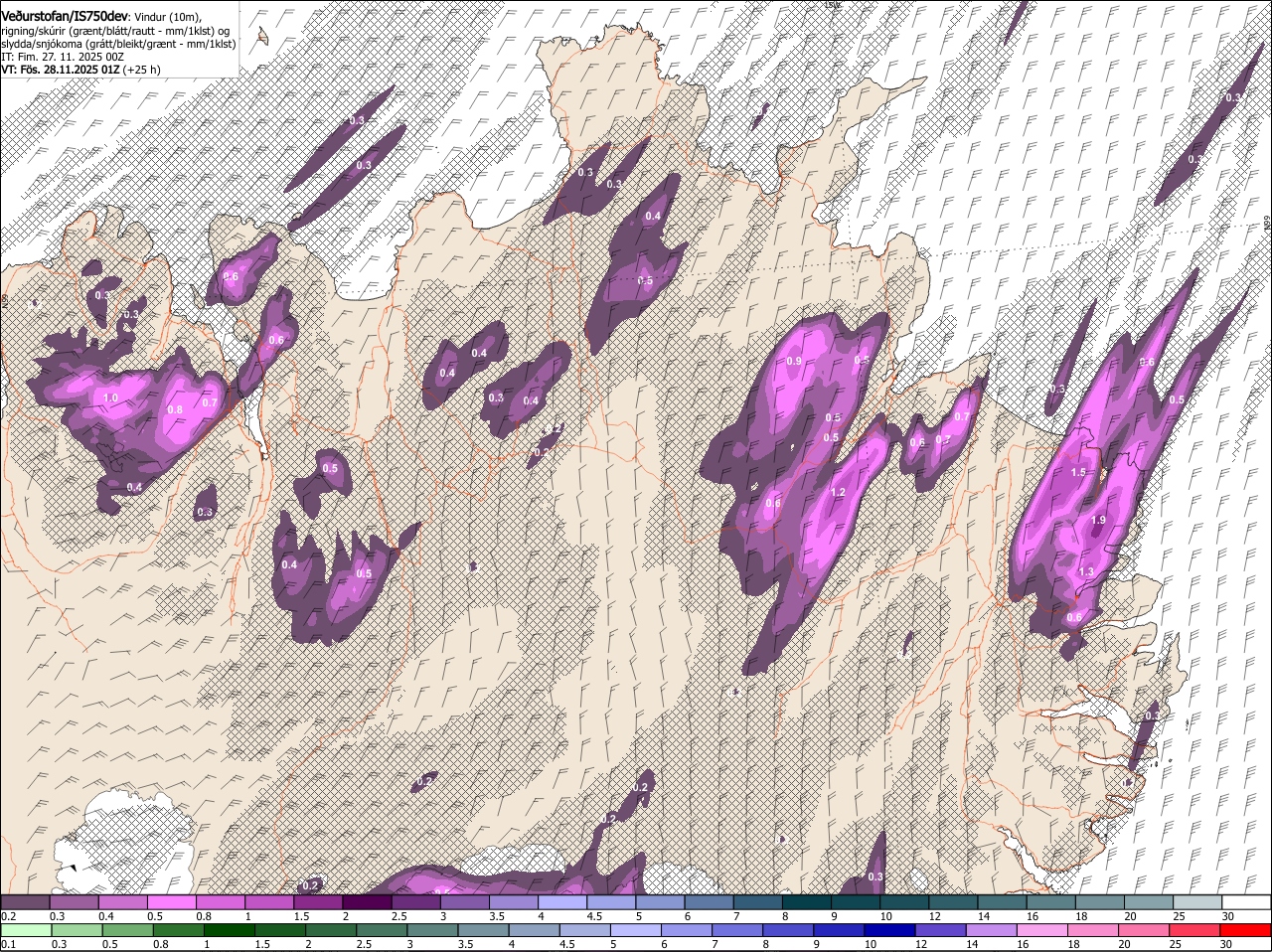This screenshot has width=1272, height=952.
Task: Click the IT: Fim. 27. 11. 2025 00Z line
Action: (x=63, y=57)
